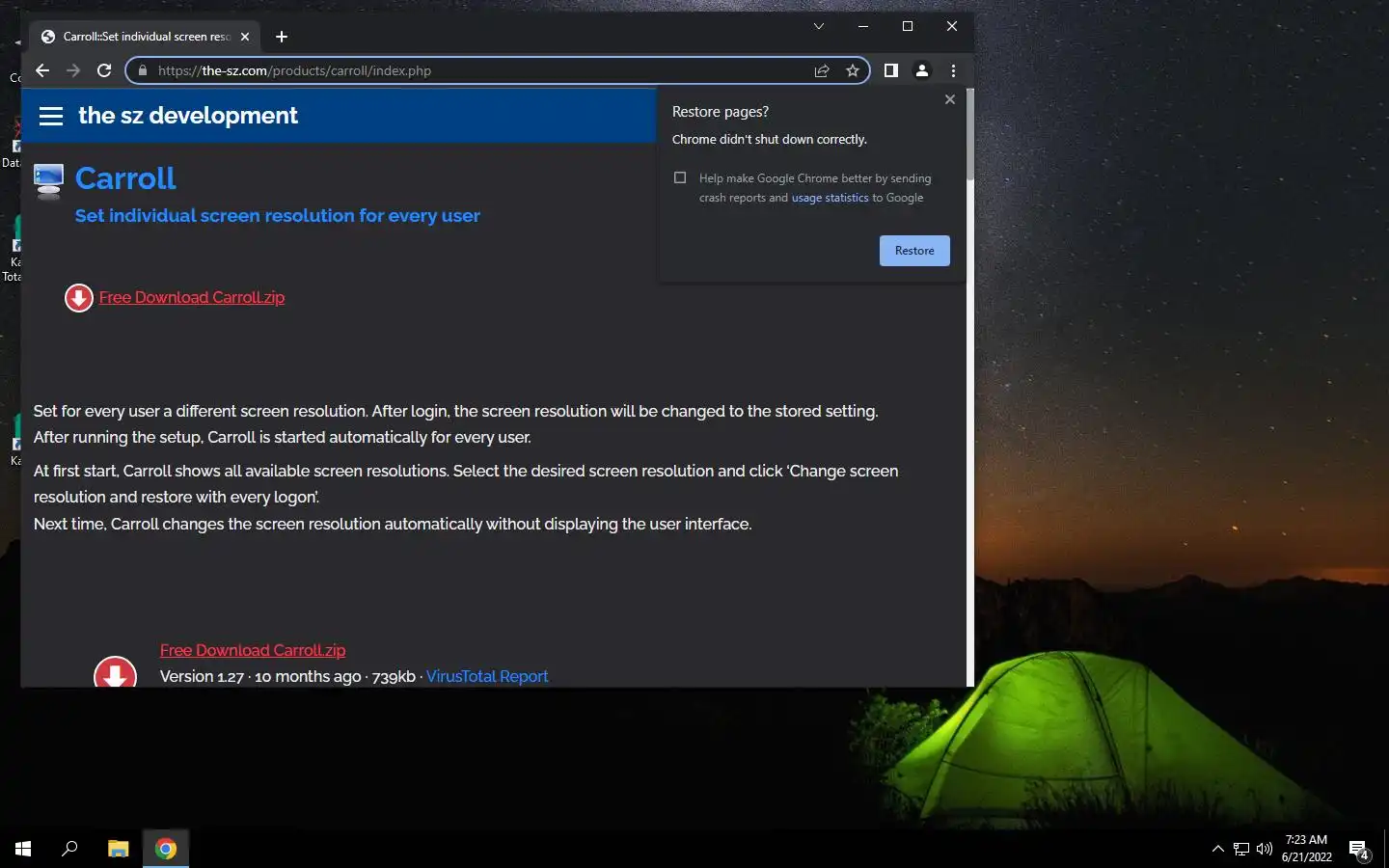The height and width of the screenshot is (868, 1389).
Task: Click the browser forward arrow
Action: (73, 70)
